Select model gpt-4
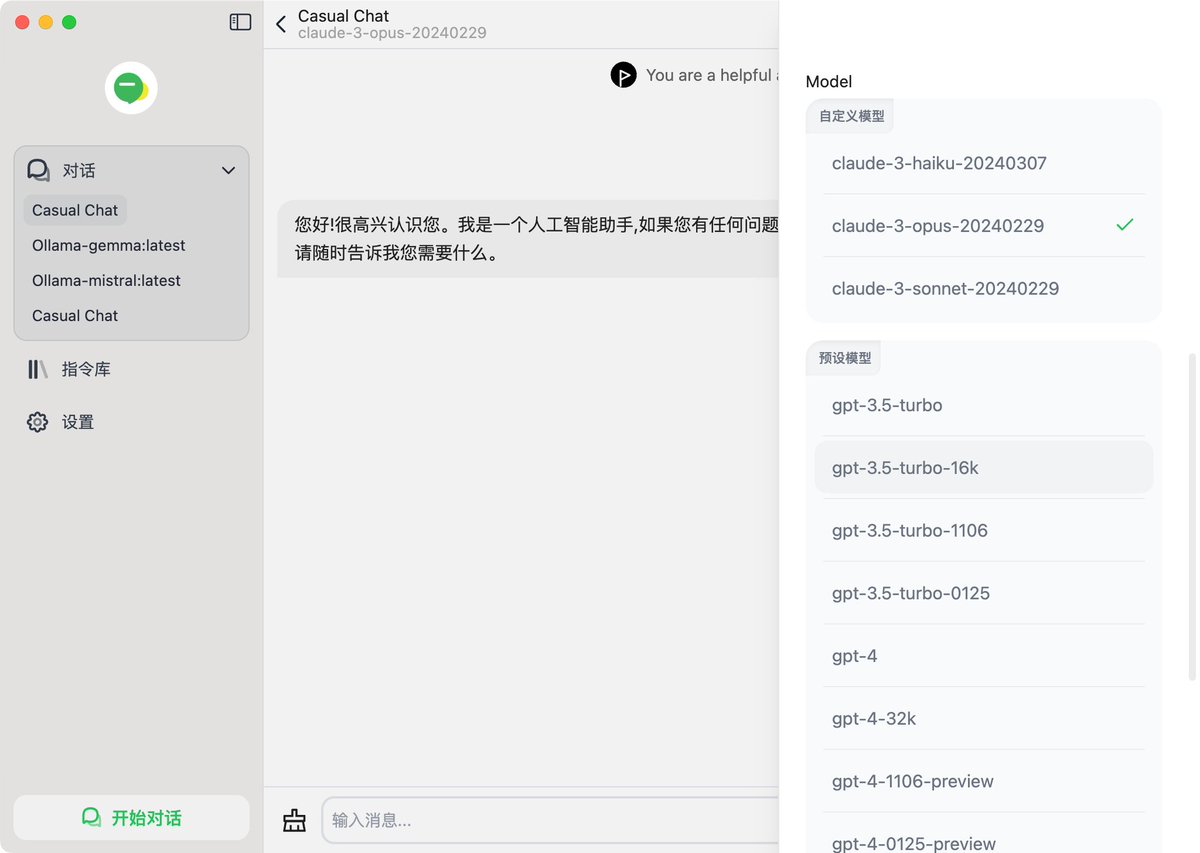This screenshot has height=853, width=1200. (x=984, y=656)
